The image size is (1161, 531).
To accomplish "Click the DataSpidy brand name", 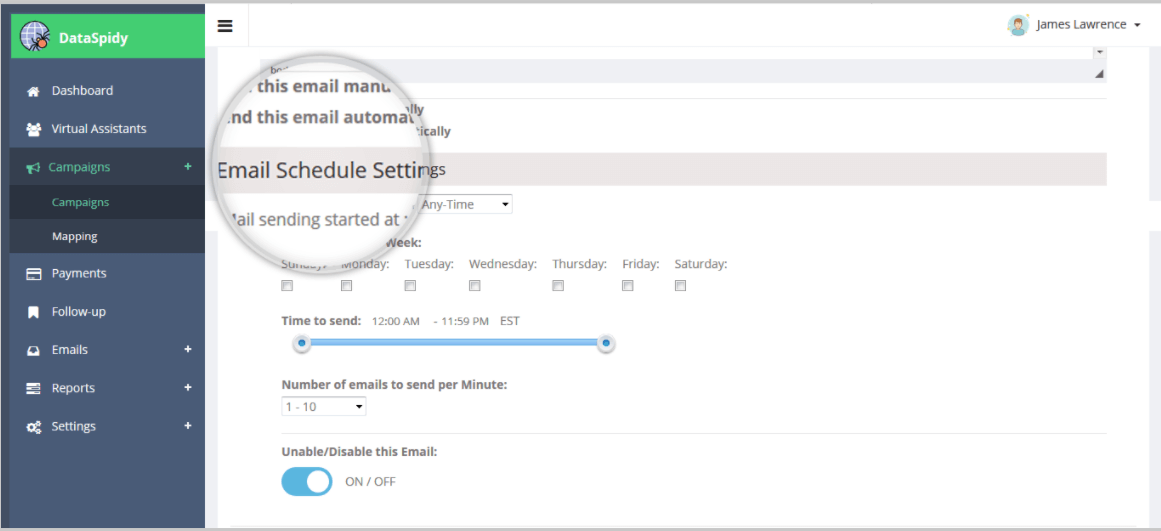I will click(93, 38).
